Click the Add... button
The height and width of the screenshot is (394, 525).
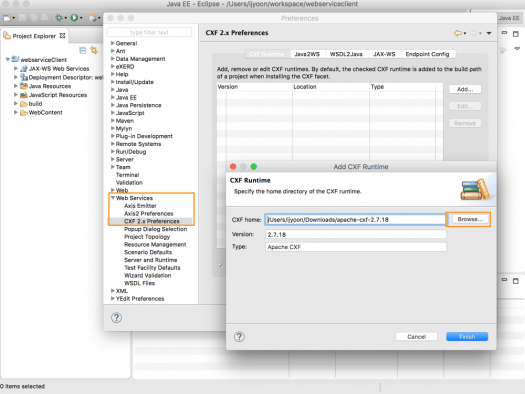465,89
